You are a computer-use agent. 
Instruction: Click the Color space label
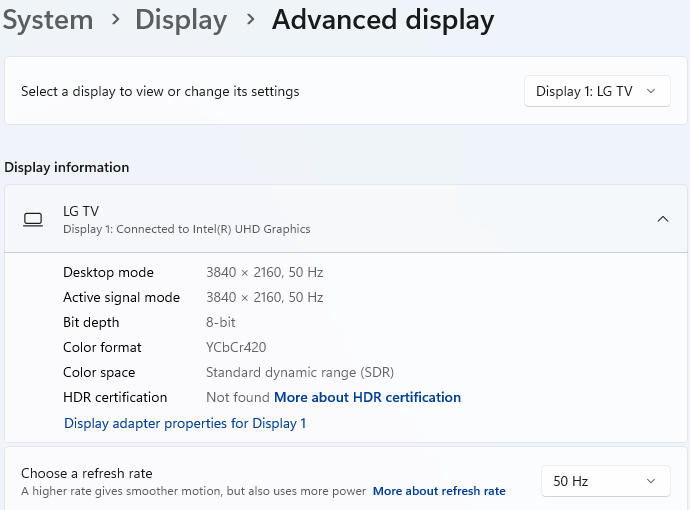click(99, 373)
